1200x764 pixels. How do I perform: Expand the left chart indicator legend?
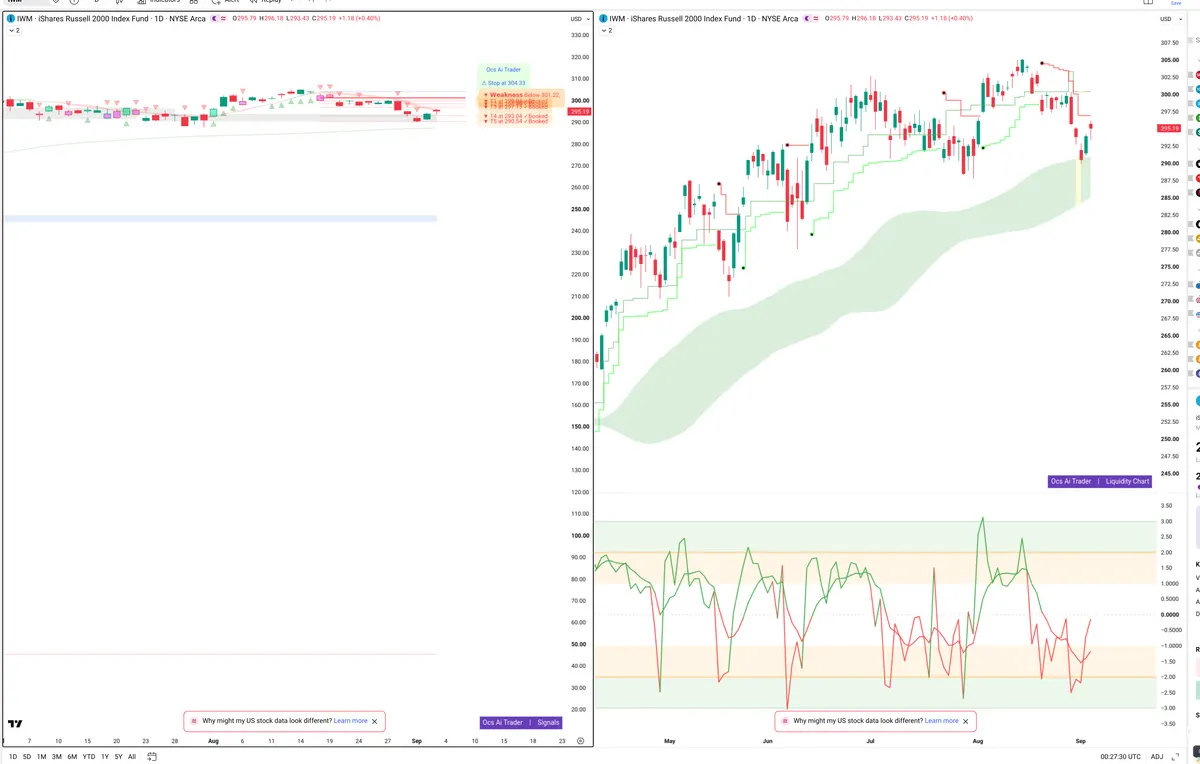[14, 31]
